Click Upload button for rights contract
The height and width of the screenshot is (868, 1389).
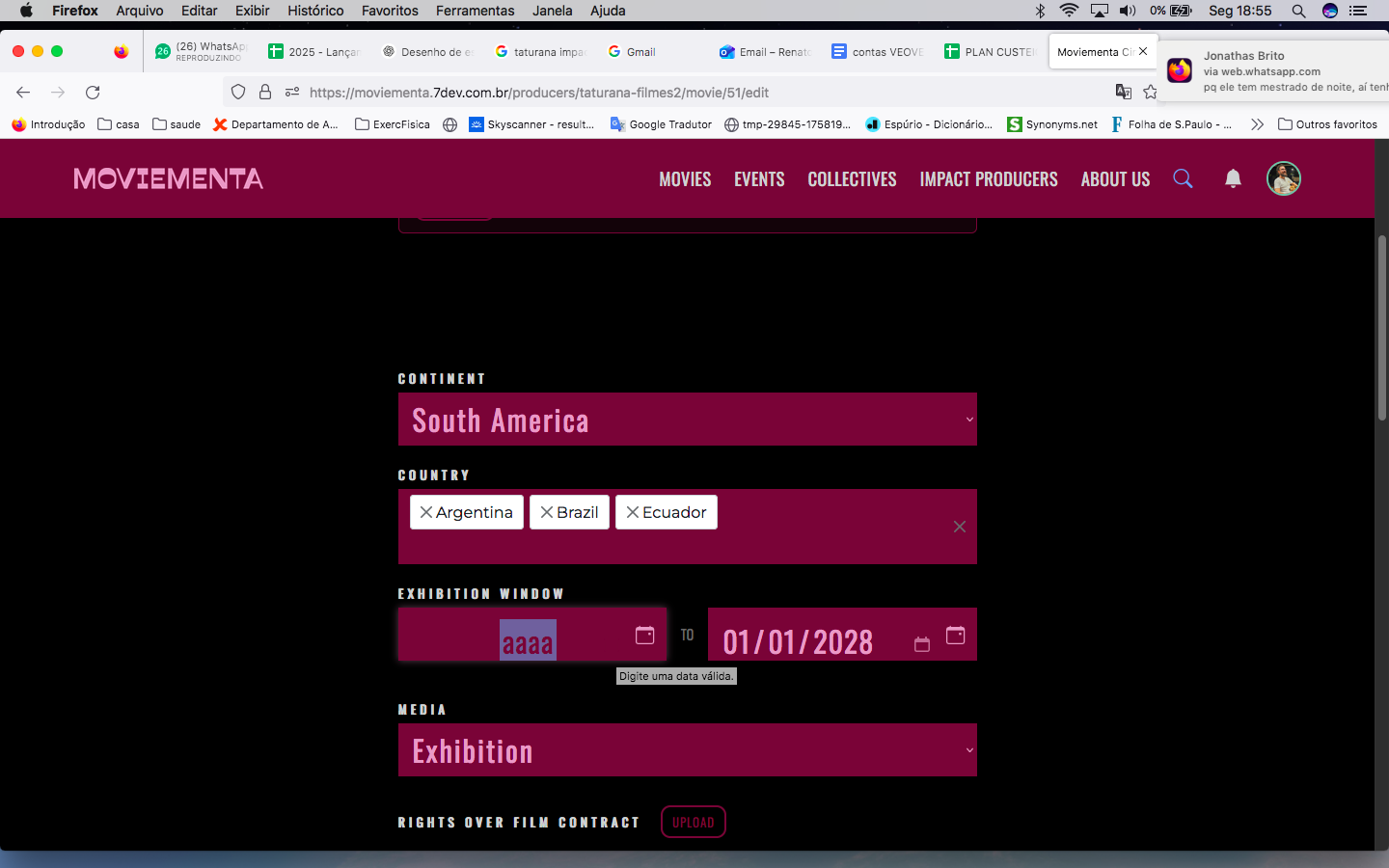(693, 822)
